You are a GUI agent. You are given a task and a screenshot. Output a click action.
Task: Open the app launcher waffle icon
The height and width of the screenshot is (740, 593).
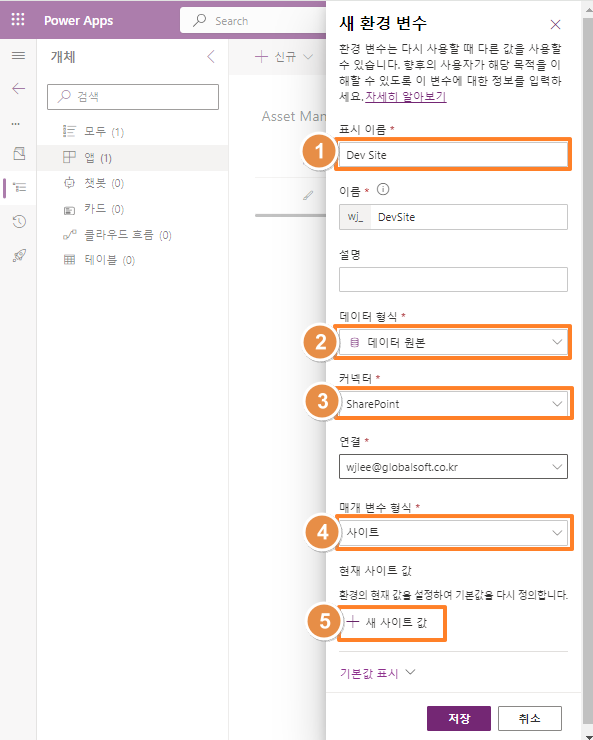click(18, 19)
